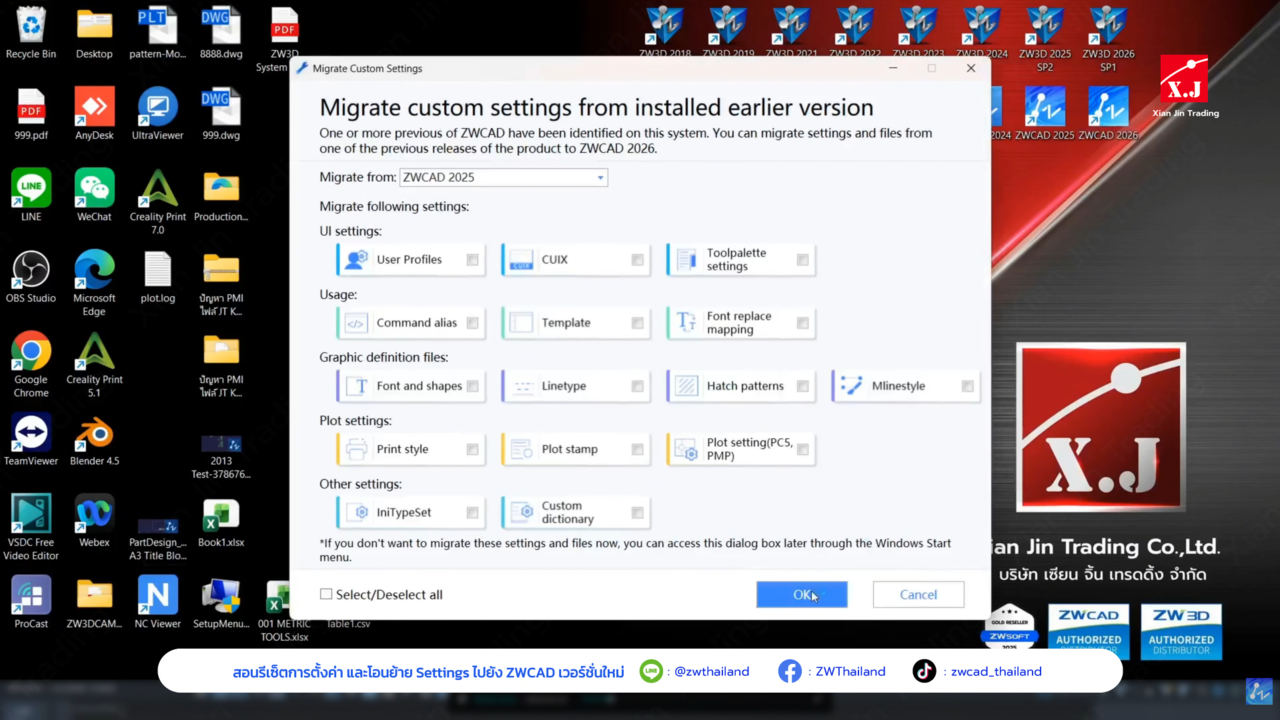Check the Template checkbox
This screenshot has width=1280, height=720.
tap(637, 323)
